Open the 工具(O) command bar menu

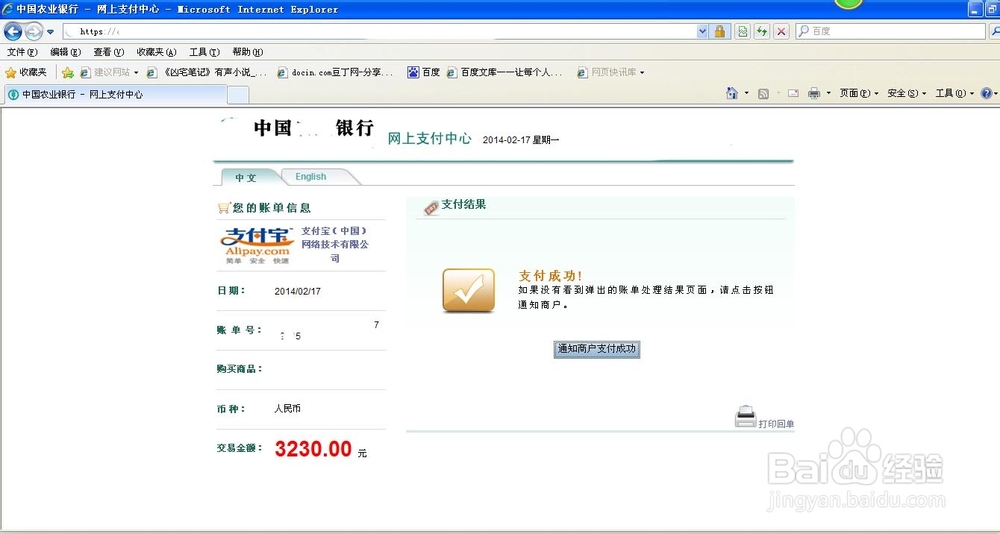[955, 94]
